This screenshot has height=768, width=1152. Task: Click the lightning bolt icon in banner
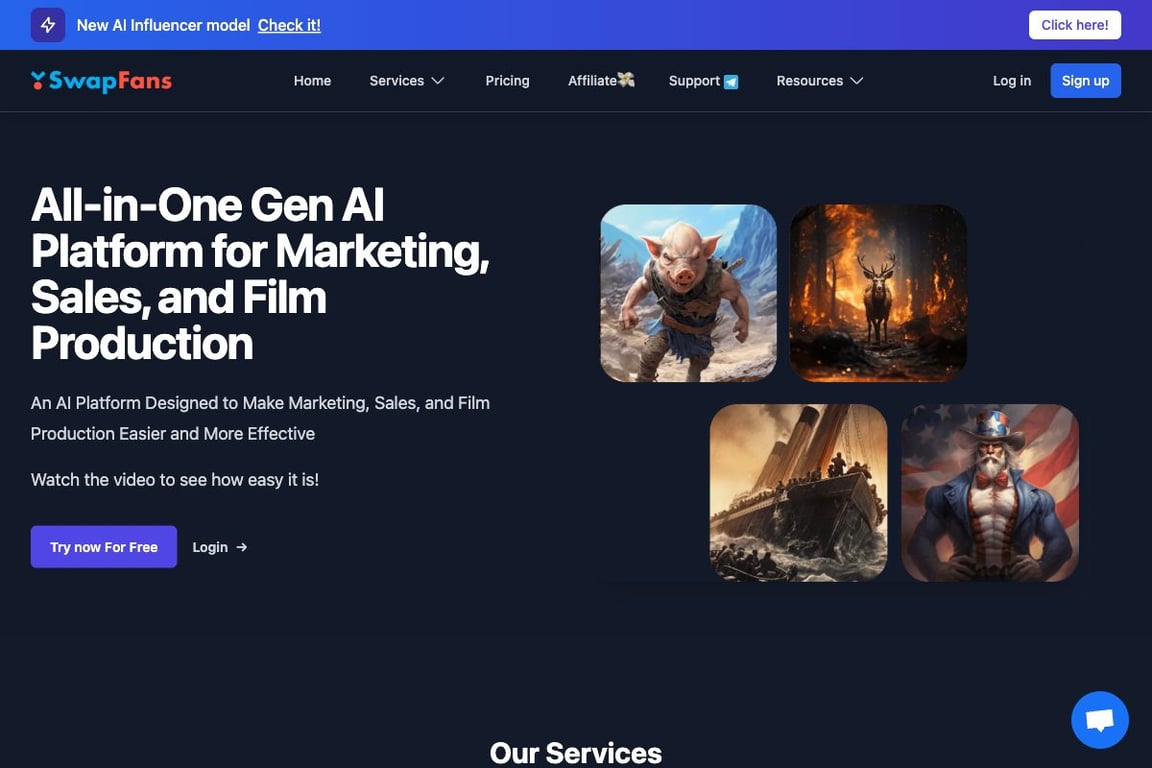(48, 25)
